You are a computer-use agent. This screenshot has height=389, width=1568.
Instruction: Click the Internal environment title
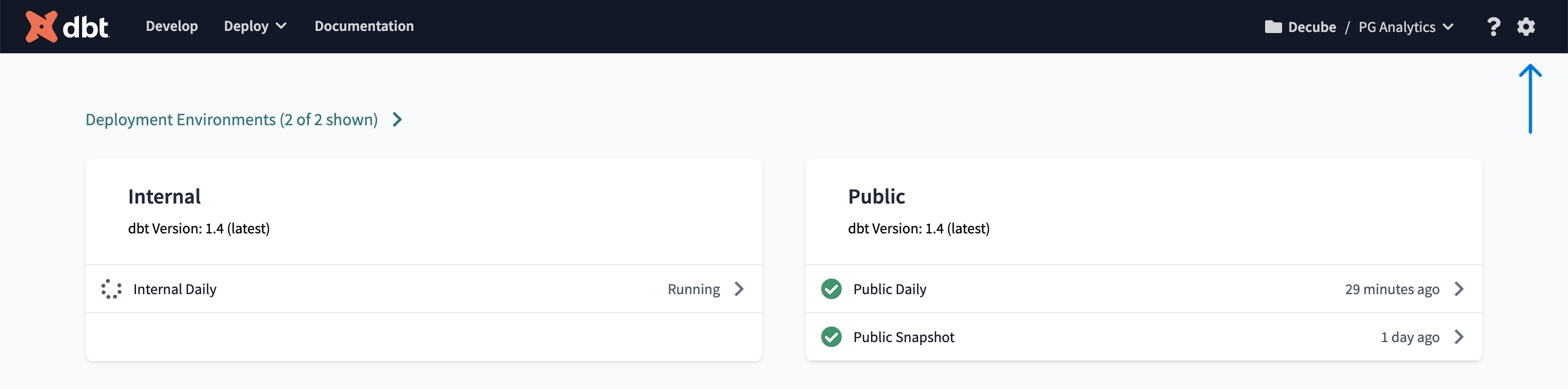pos(164,196)
